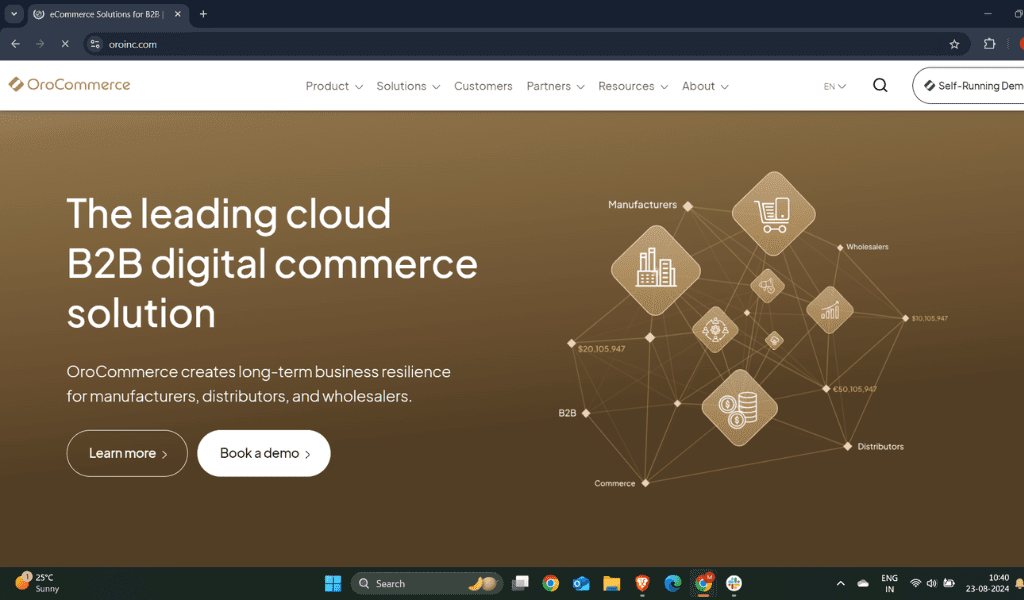
Task: Open the Customers page
Action: pyautogui.click(x=483, y=86)
